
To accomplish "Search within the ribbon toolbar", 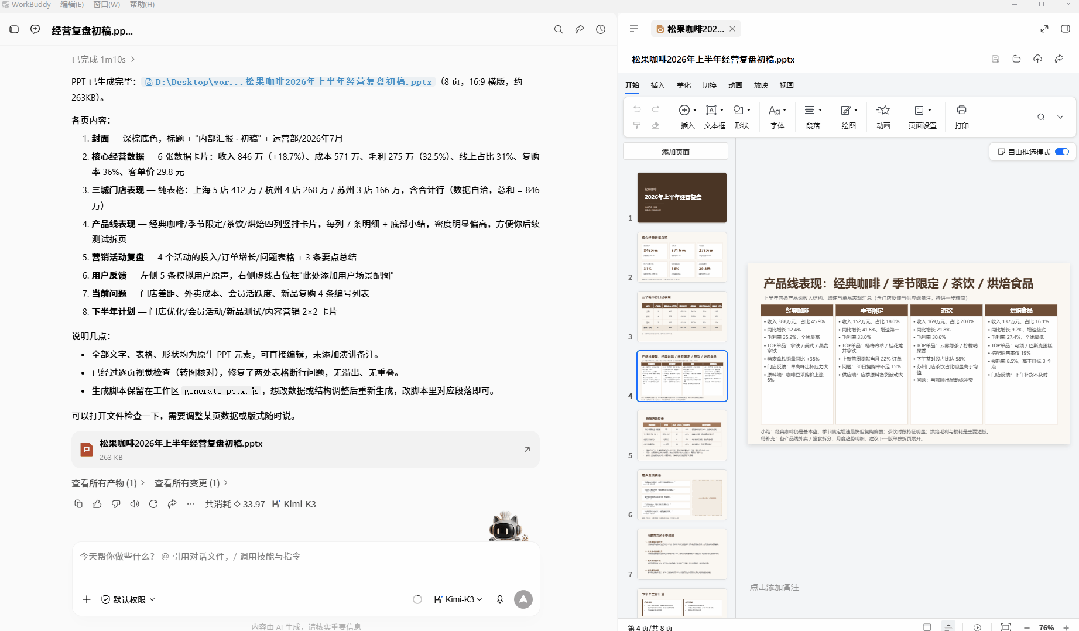I will (x=1040, y=116).
